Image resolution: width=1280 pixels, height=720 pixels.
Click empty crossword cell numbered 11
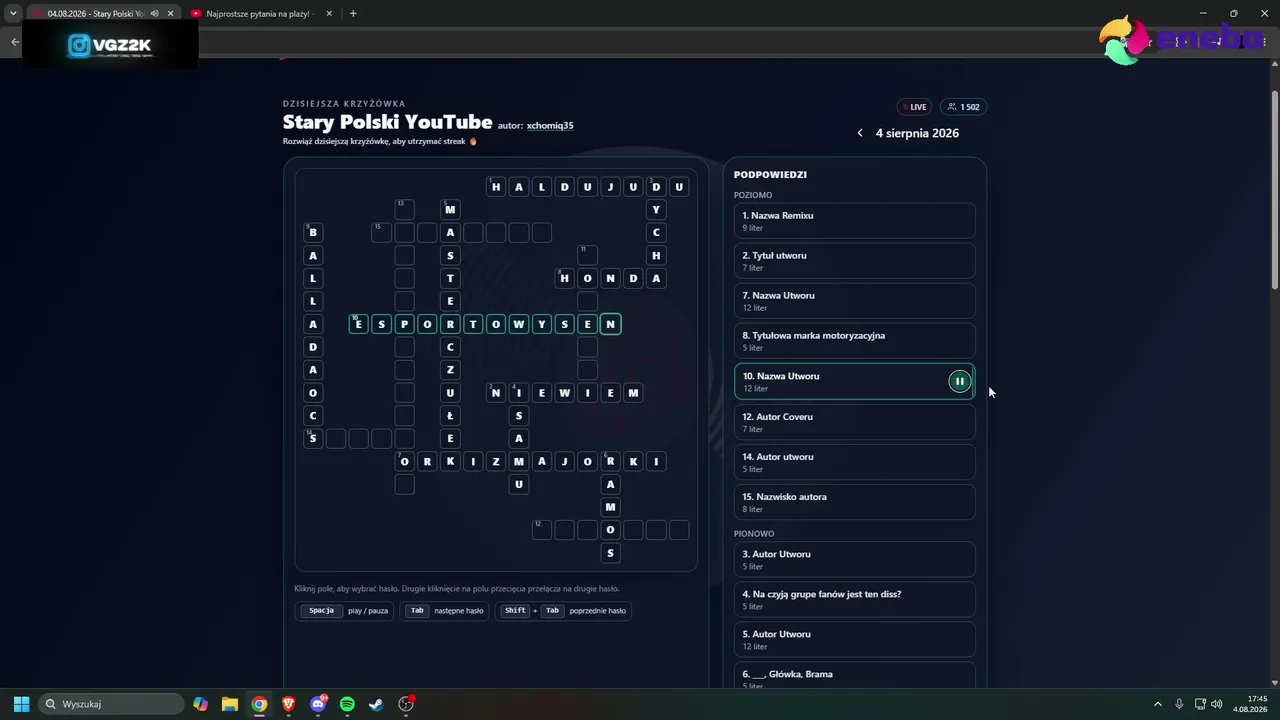[x=588, y=256]
